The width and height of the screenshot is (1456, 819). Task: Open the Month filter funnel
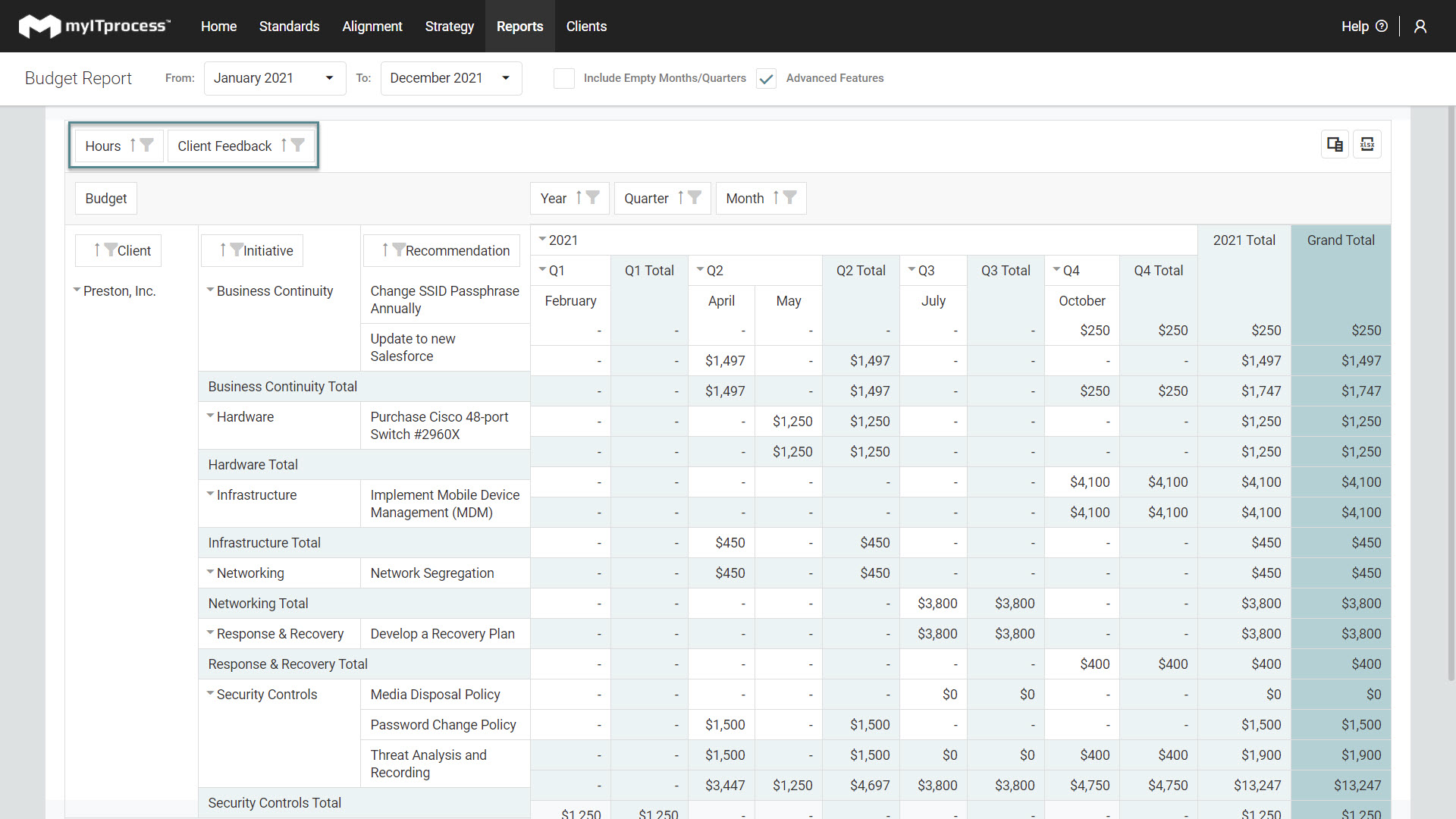[x=790, y=197]
